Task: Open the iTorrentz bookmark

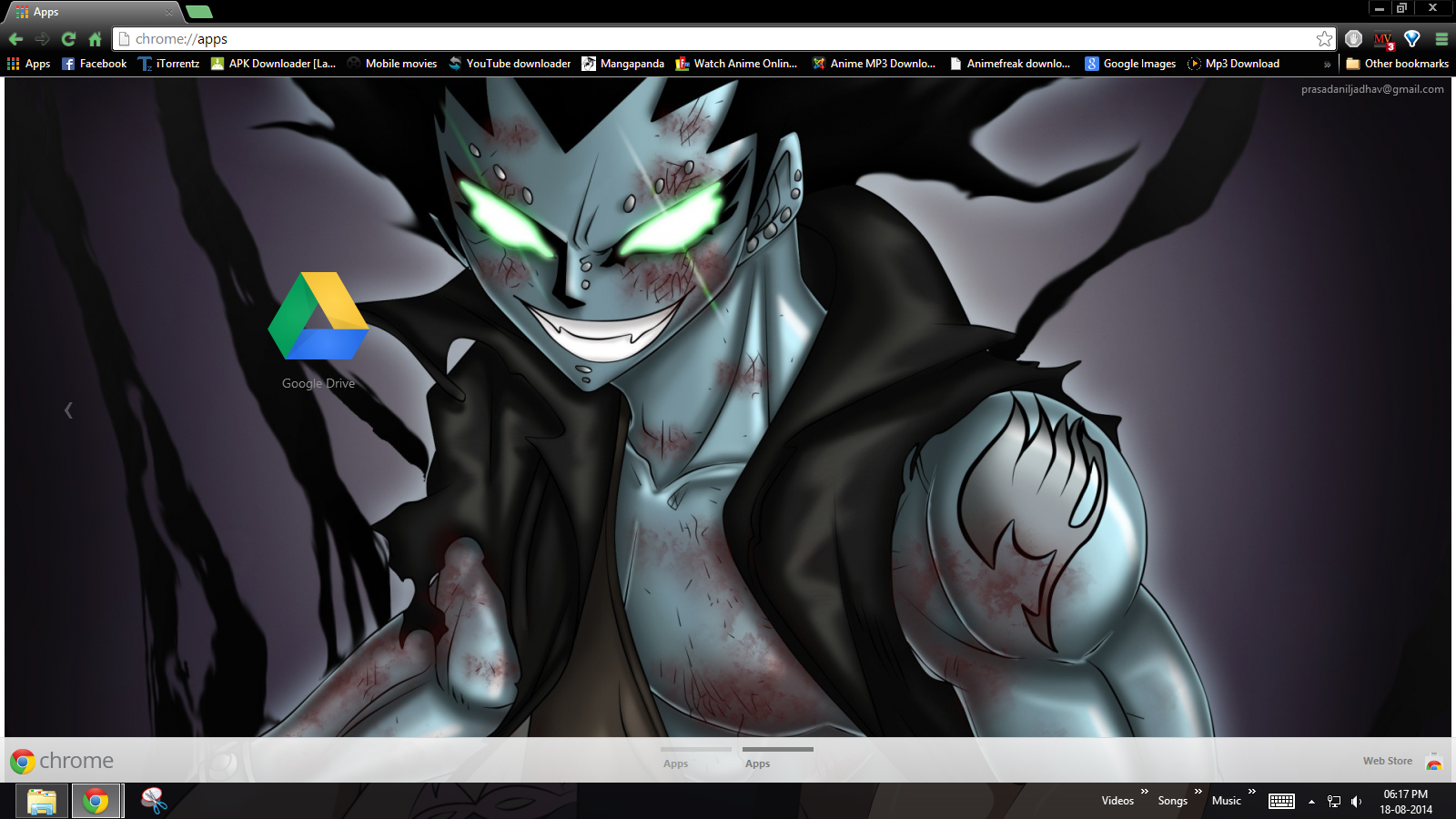Action: [168, 64]
